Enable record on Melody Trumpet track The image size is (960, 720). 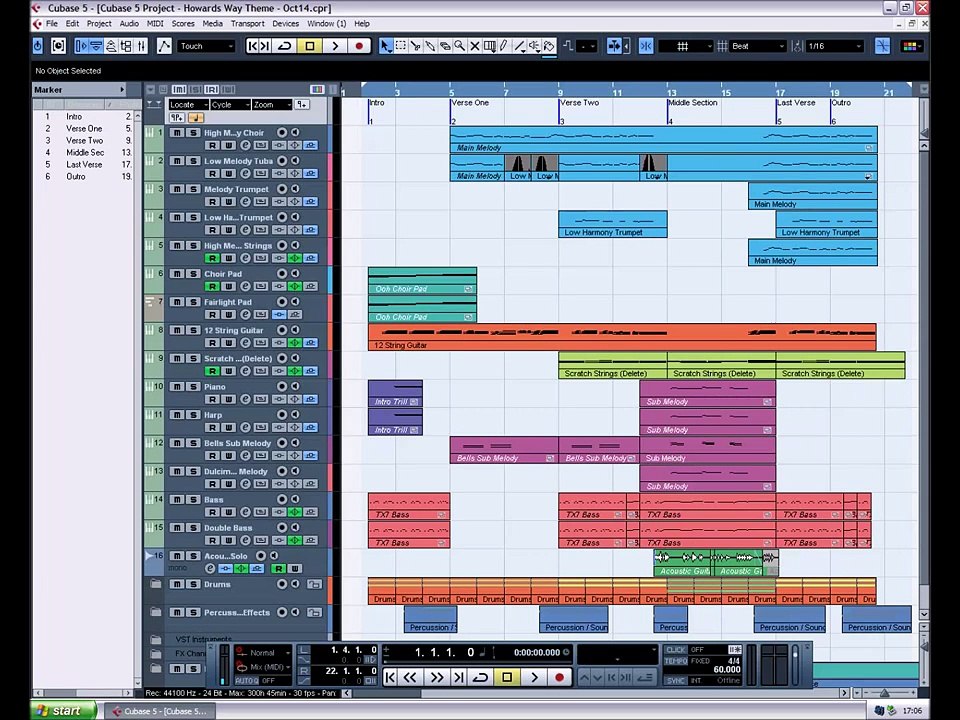(x=282, y=189)
